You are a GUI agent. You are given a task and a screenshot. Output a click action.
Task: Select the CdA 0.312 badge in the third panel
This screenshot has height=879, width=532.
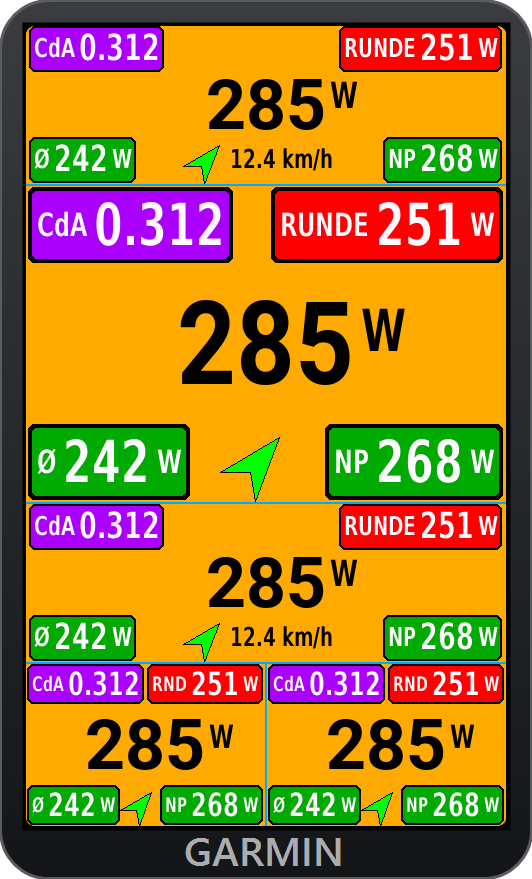[x=96, y=526]
